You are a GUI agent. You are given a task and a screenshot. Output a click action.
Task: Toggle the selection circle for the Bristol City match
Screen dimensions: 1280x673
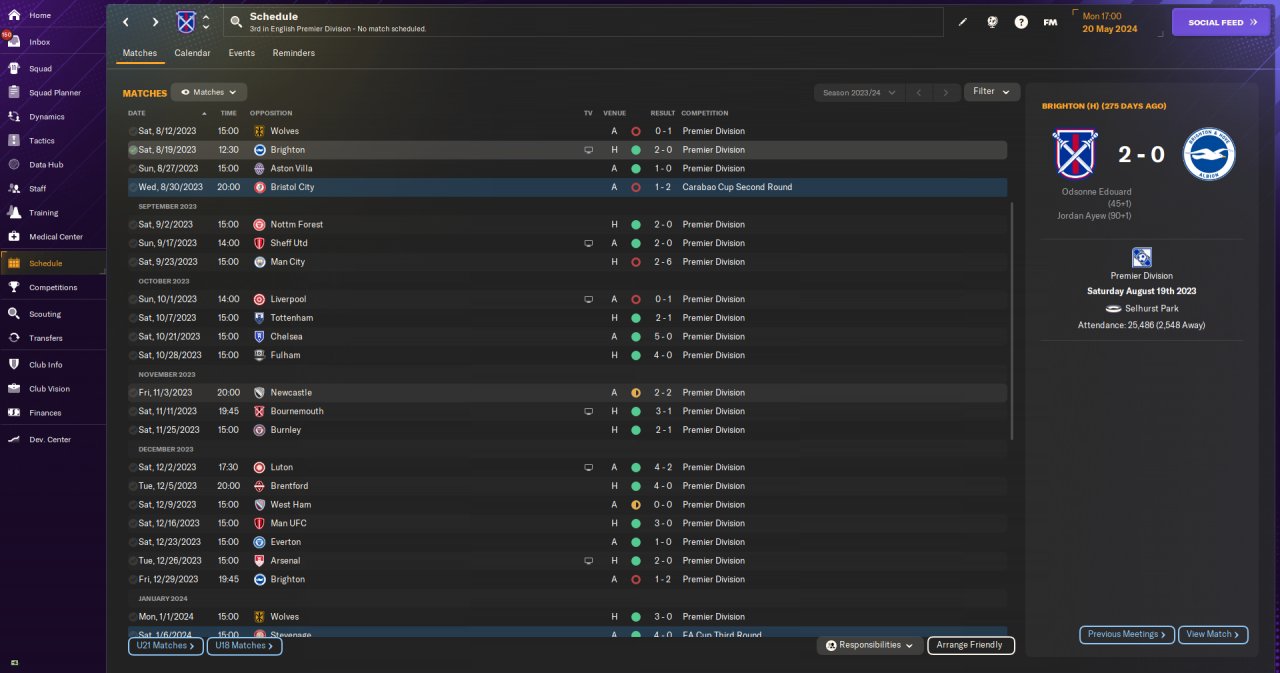point(133,187)
